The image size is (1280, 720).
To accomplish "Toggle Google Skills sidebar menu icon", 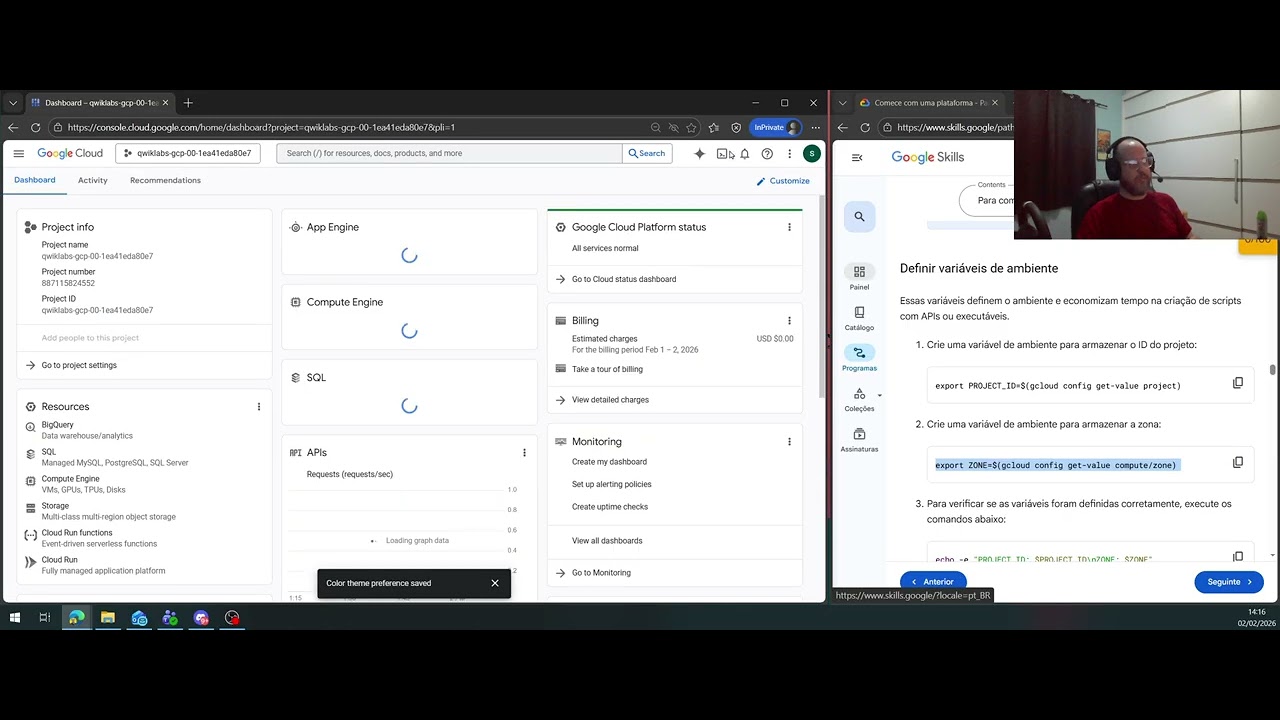I will (857, 157).
